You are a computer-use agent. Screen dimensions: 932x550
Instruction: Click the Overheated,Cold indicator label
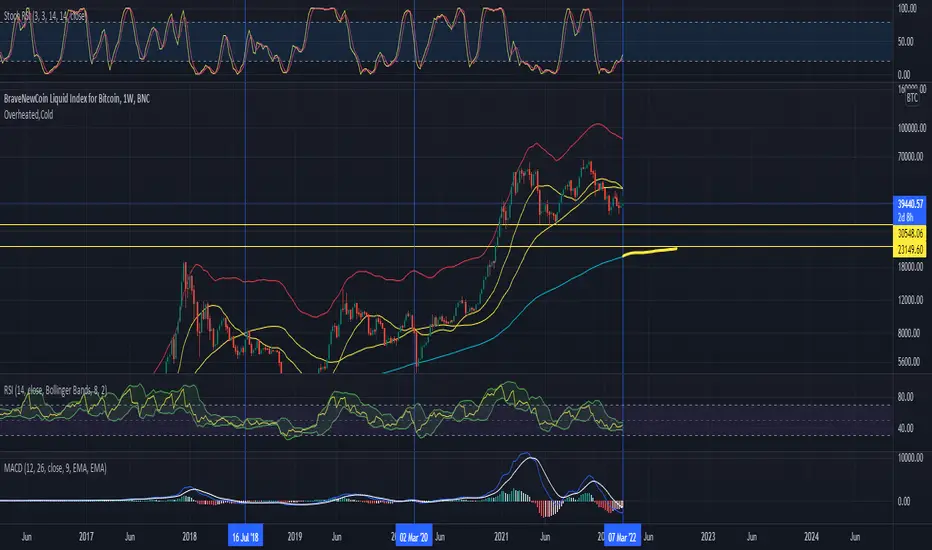[29, 115]
